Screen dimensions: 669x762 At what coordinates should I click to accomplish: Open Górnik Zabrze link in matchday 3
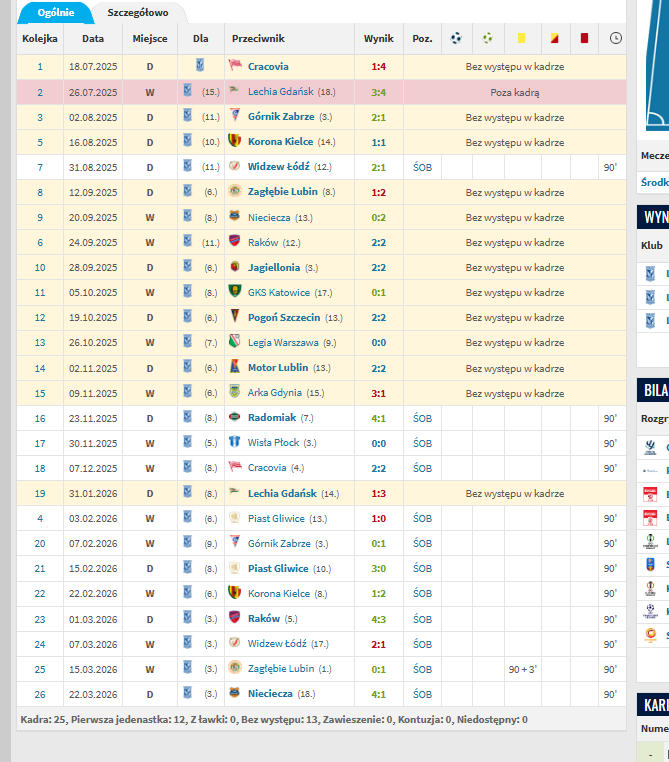(281, 117)
